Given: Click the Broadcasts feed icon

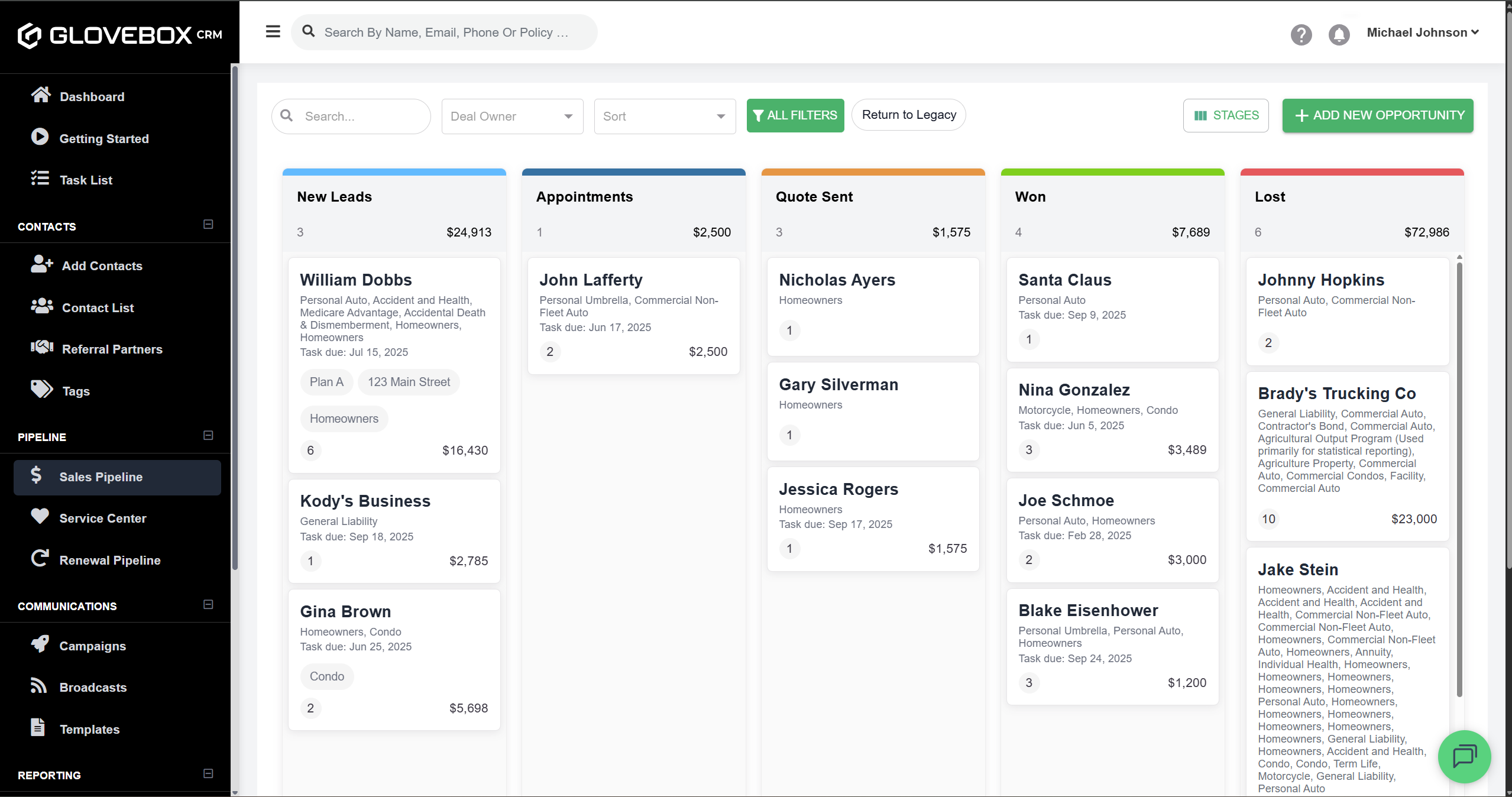Looking at the screenshot, I should click(x=38, y=685).
